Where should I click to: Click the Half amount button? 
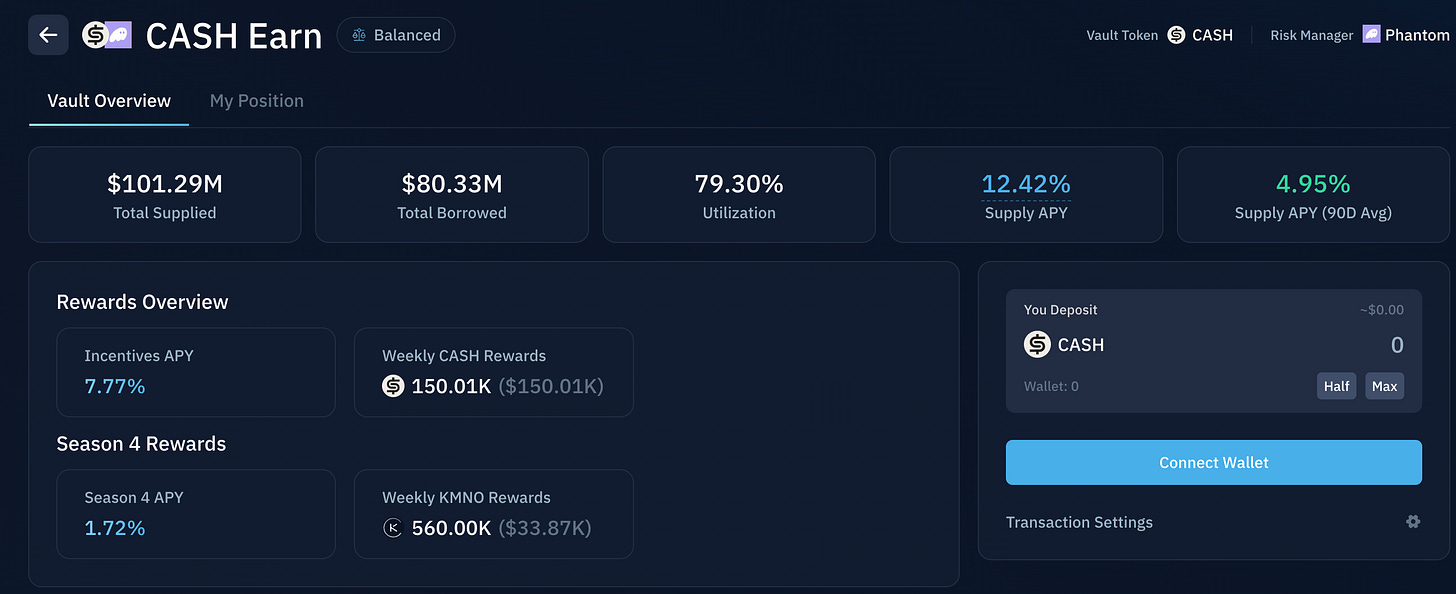tap(1337, 386)
